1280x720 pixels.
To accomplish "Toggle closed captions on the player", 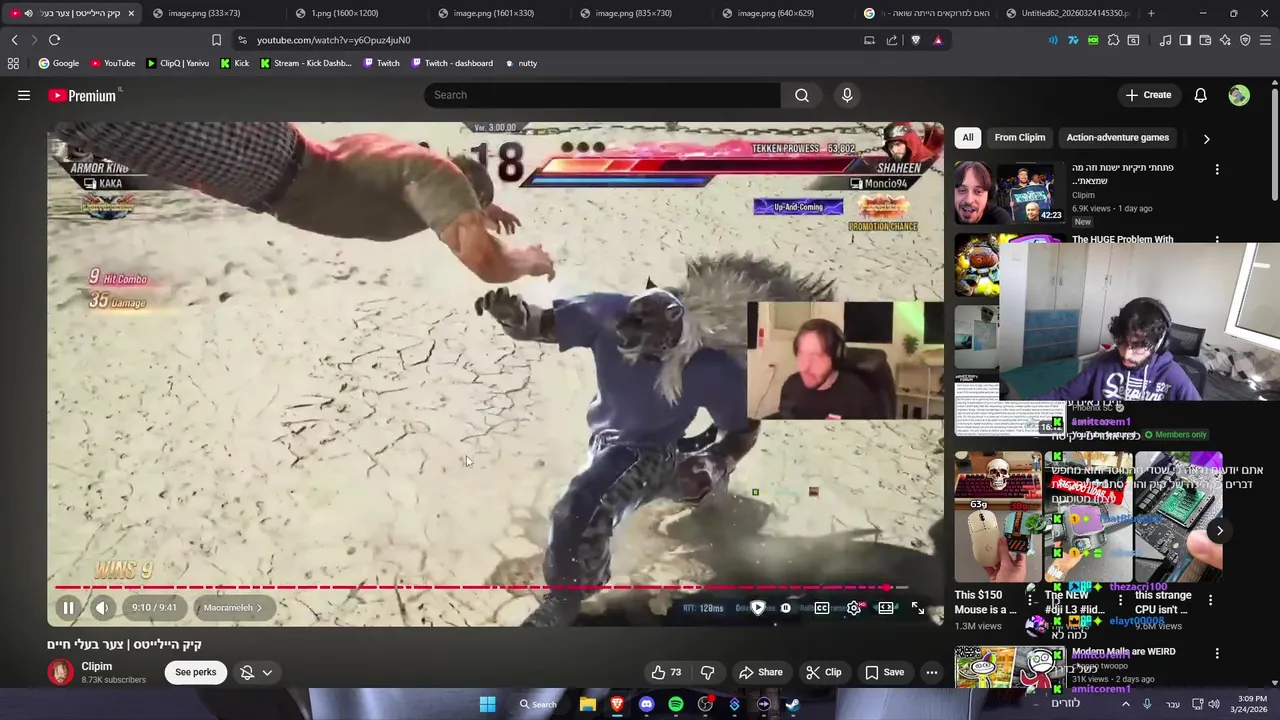I will (822, 608).
